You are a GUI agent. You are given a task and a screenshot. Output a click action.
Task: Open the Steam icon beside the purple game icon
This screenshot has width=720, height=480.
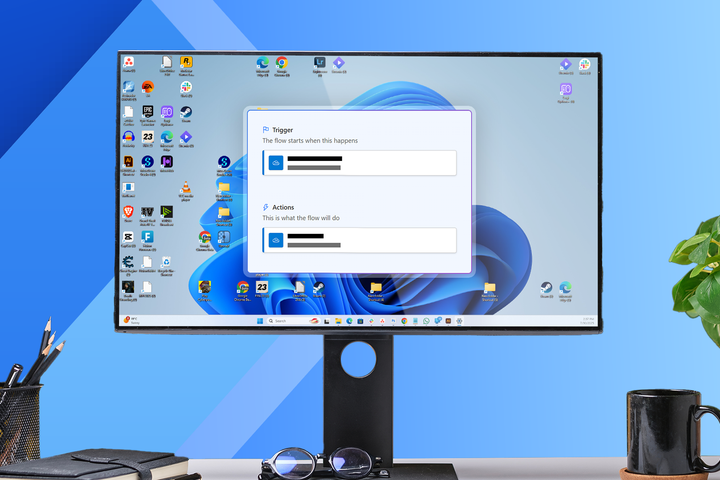tap(186, 112)
